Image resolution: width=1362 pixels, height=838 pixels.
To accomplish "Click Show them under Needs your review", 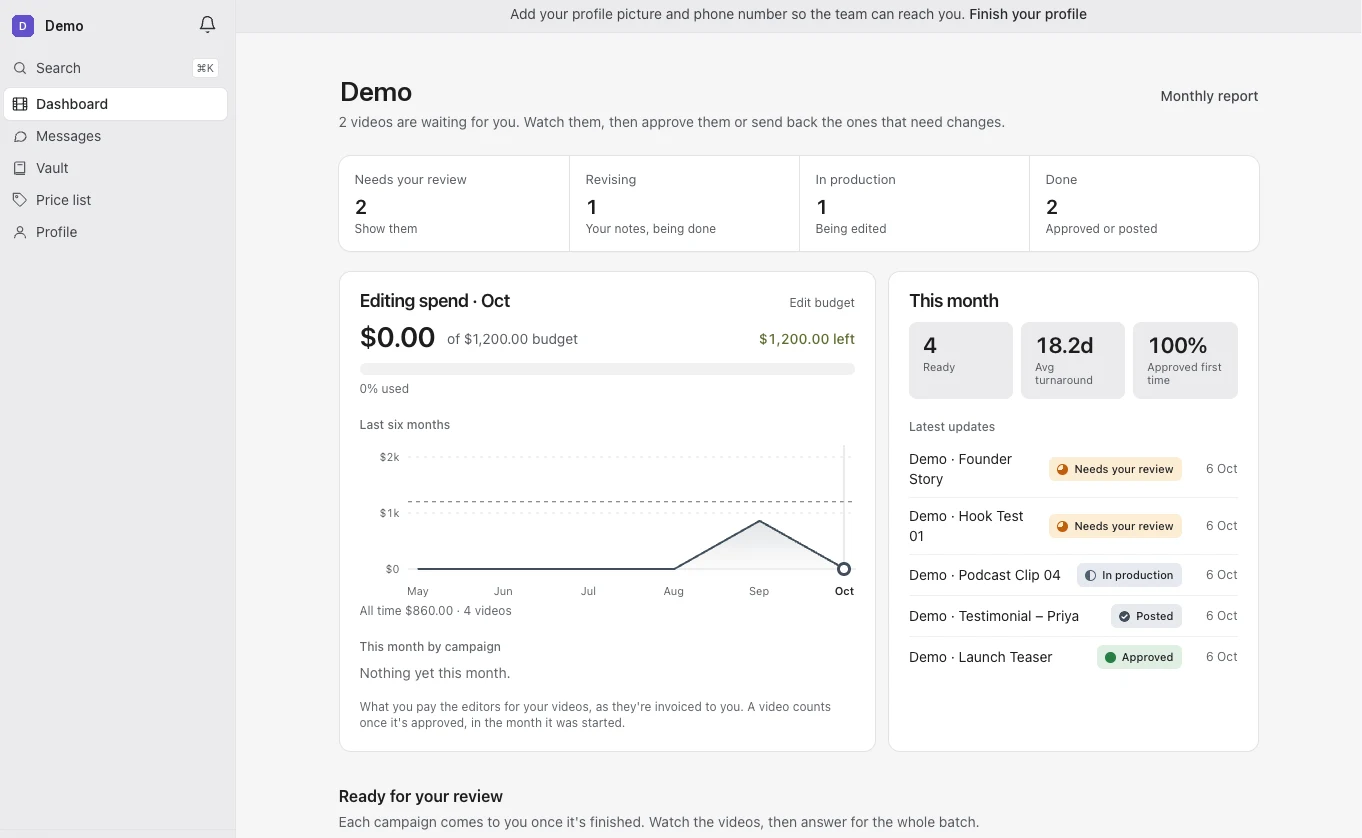I will click(386, 229).
